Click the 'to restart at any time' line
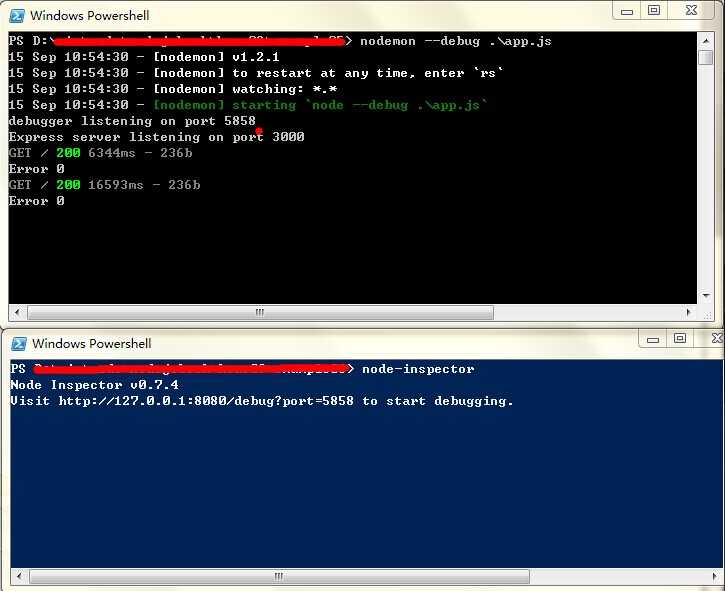Viewport: 725px width, 591px height. [256, 73]
